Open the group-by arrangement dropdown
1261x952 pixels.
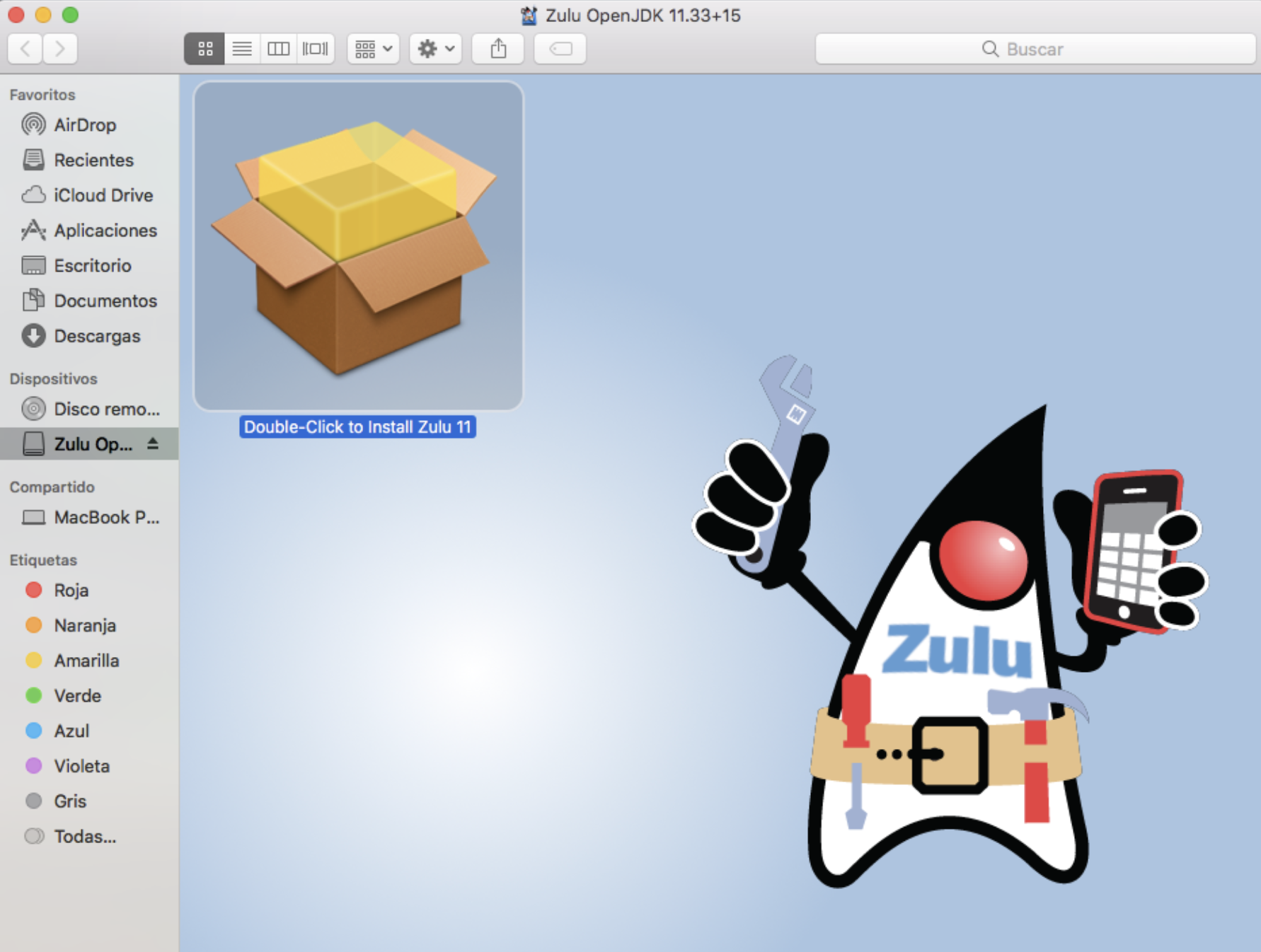[374, 49]
